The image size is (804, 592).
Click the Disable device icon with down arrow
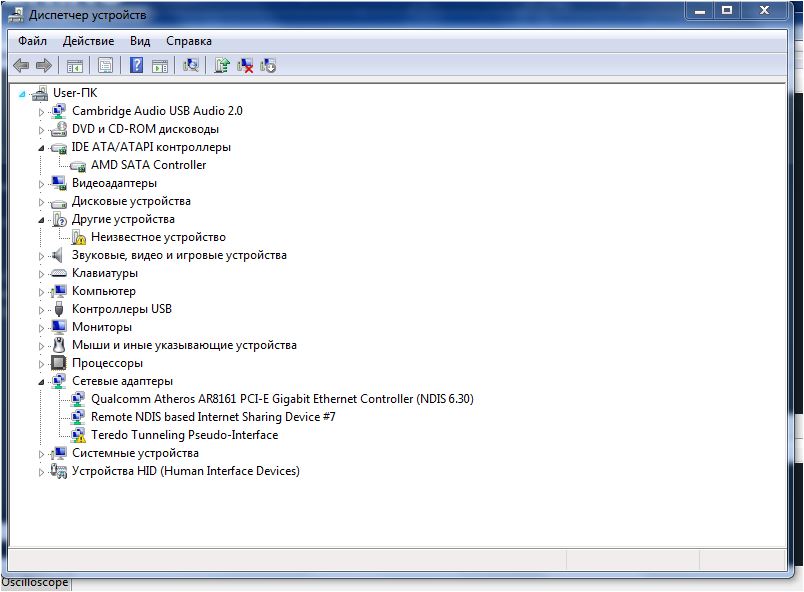pos(268,66)
